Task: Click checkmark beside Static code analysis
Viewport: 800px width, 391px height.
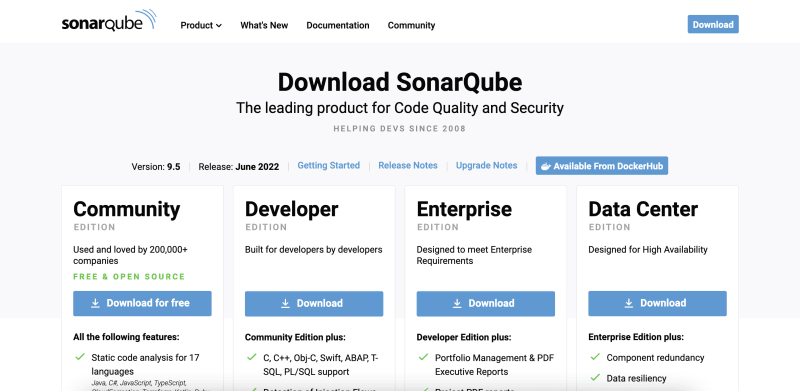Action: pos(80,357)
